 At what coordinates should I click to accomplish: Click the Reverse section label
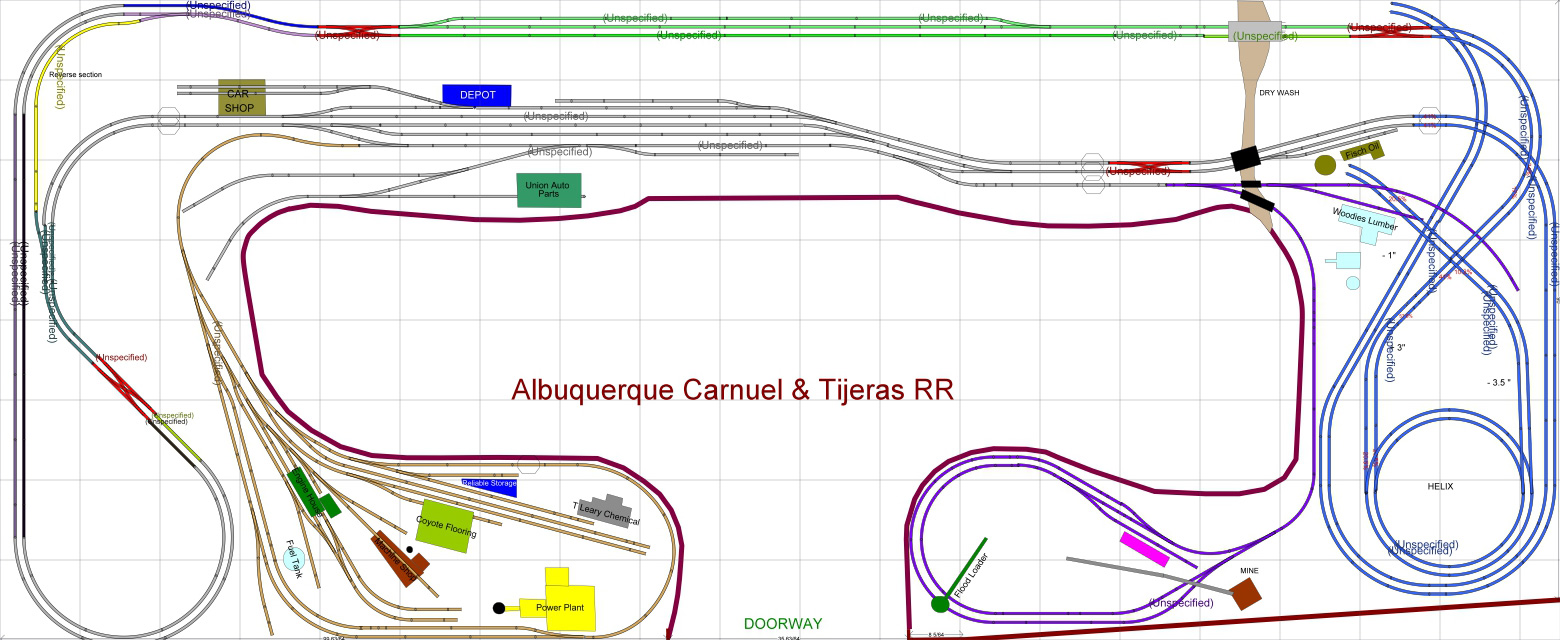(75, 75)
